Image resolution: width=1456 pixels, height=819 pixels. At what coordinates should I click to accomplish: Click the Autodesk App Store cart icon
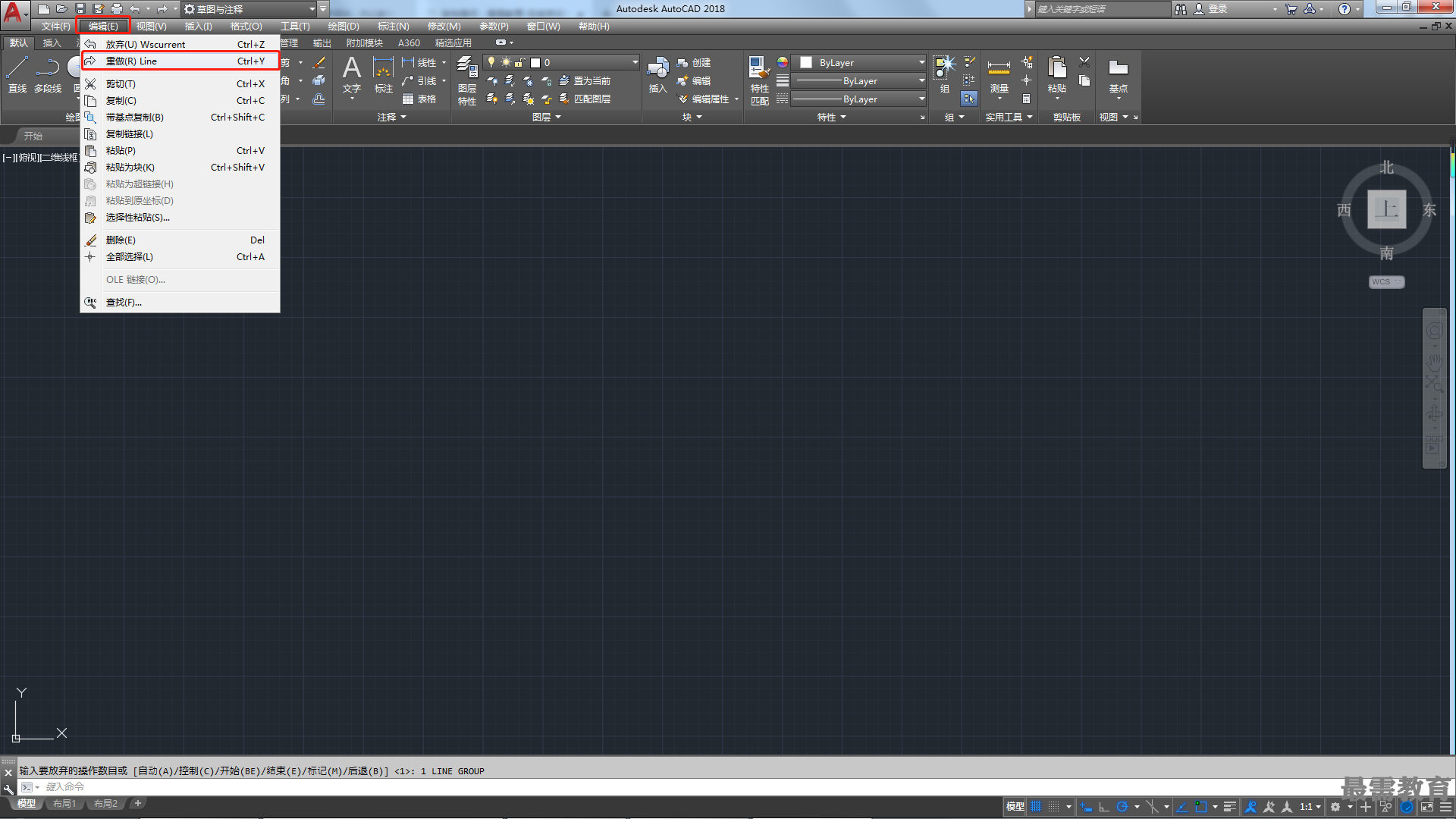pyautogui.click(x=1291, y=9)
